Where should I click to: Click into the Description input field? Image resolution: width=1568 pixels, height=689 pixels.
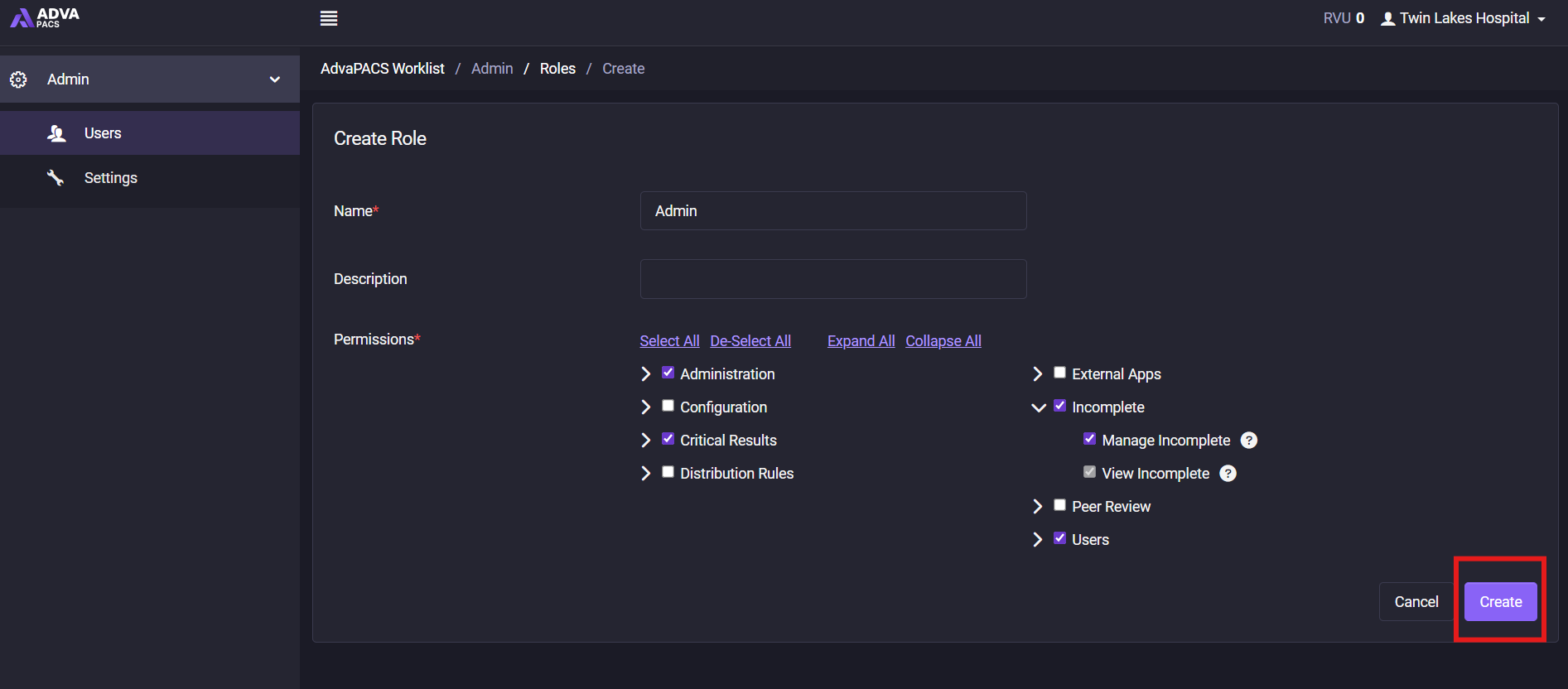point(833,279)
